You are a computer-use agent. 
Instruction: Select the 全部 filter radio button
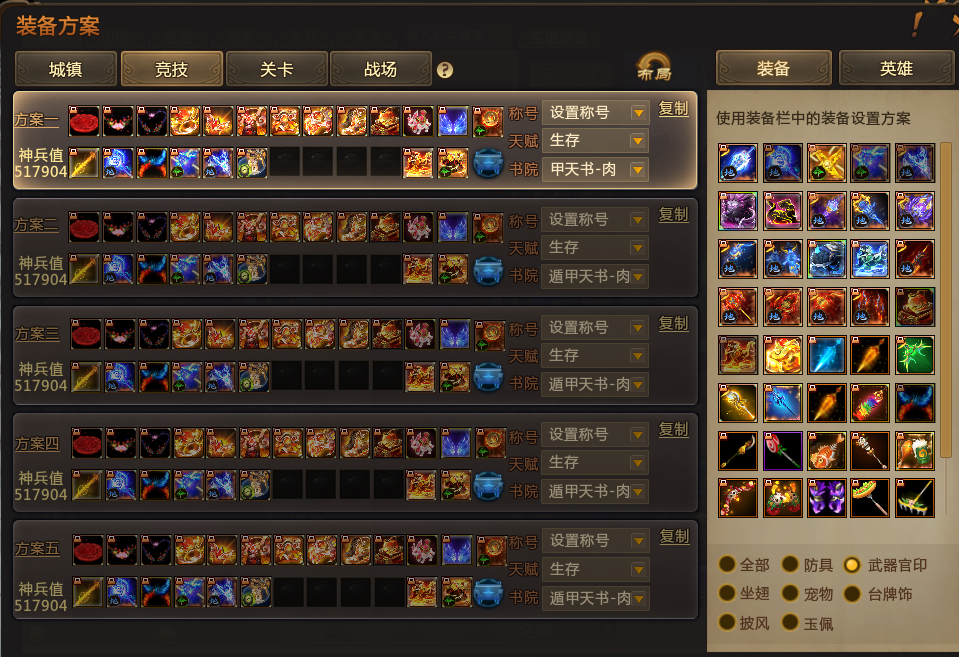click(727, 564)
